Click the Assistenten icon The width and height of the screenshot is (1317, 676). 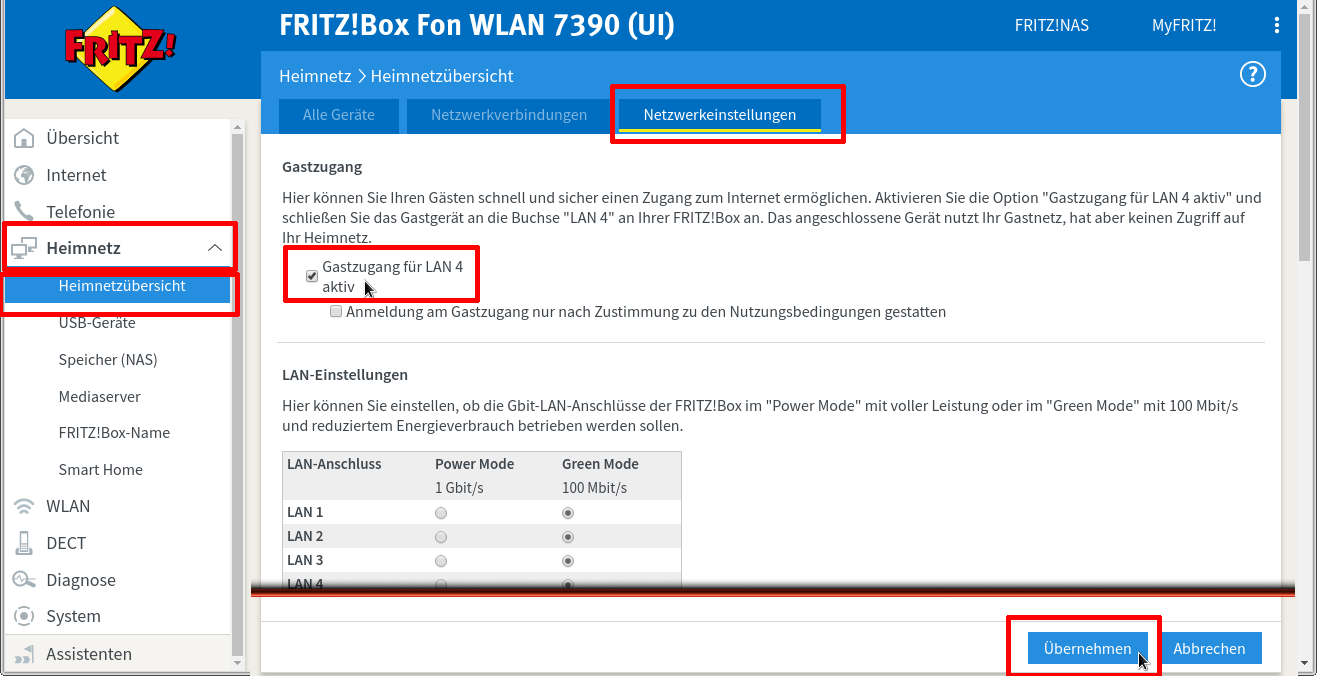click(25, 654)
